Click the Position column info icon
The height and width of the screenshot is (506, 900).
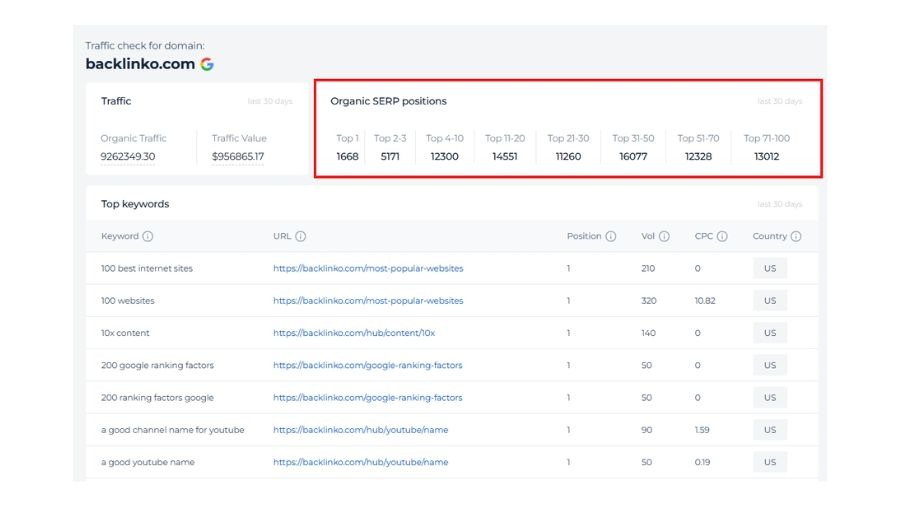(611, 237)
